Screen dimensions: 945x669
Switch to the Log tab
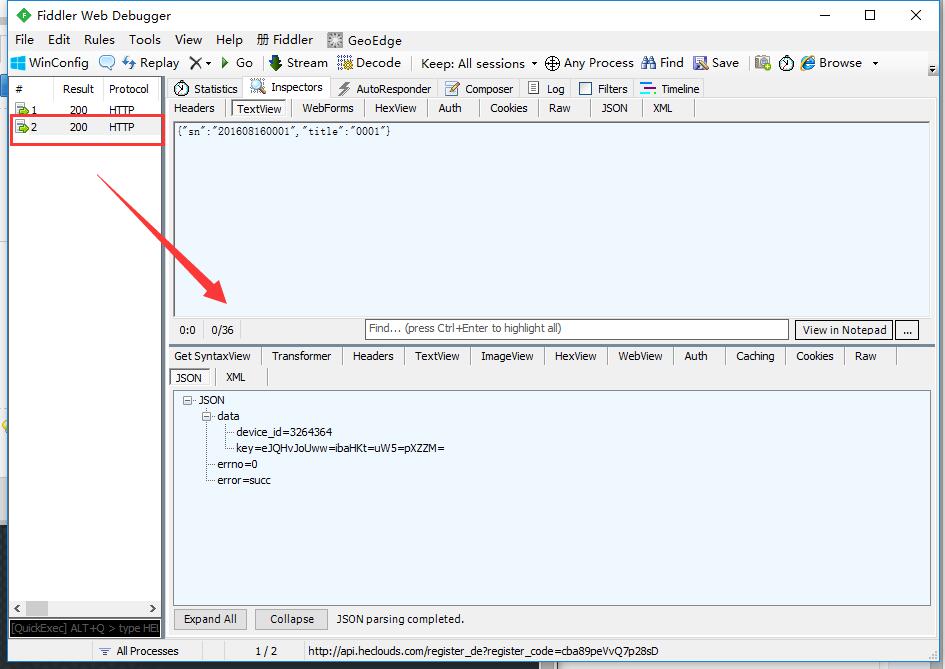pos(546,89)
